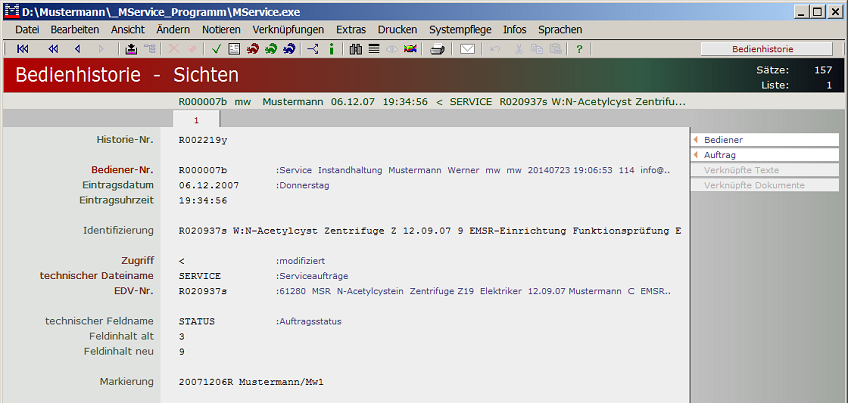Click the blue branching links icon
The image size is (848, 403).
(313, 49)
